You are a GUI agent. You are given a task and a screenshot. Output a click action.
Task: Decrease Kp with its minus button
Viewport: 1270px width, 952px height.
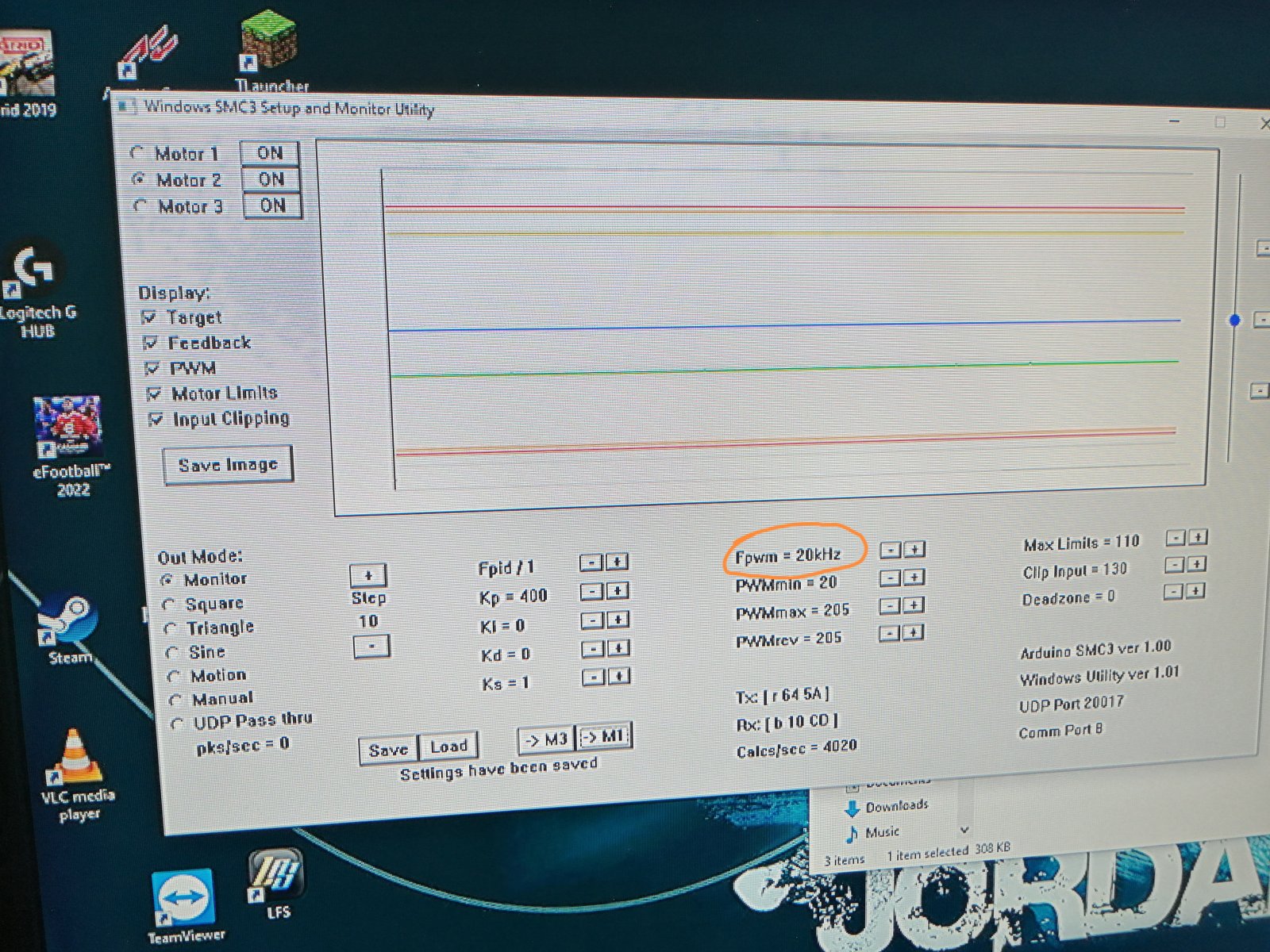[591, 592]
